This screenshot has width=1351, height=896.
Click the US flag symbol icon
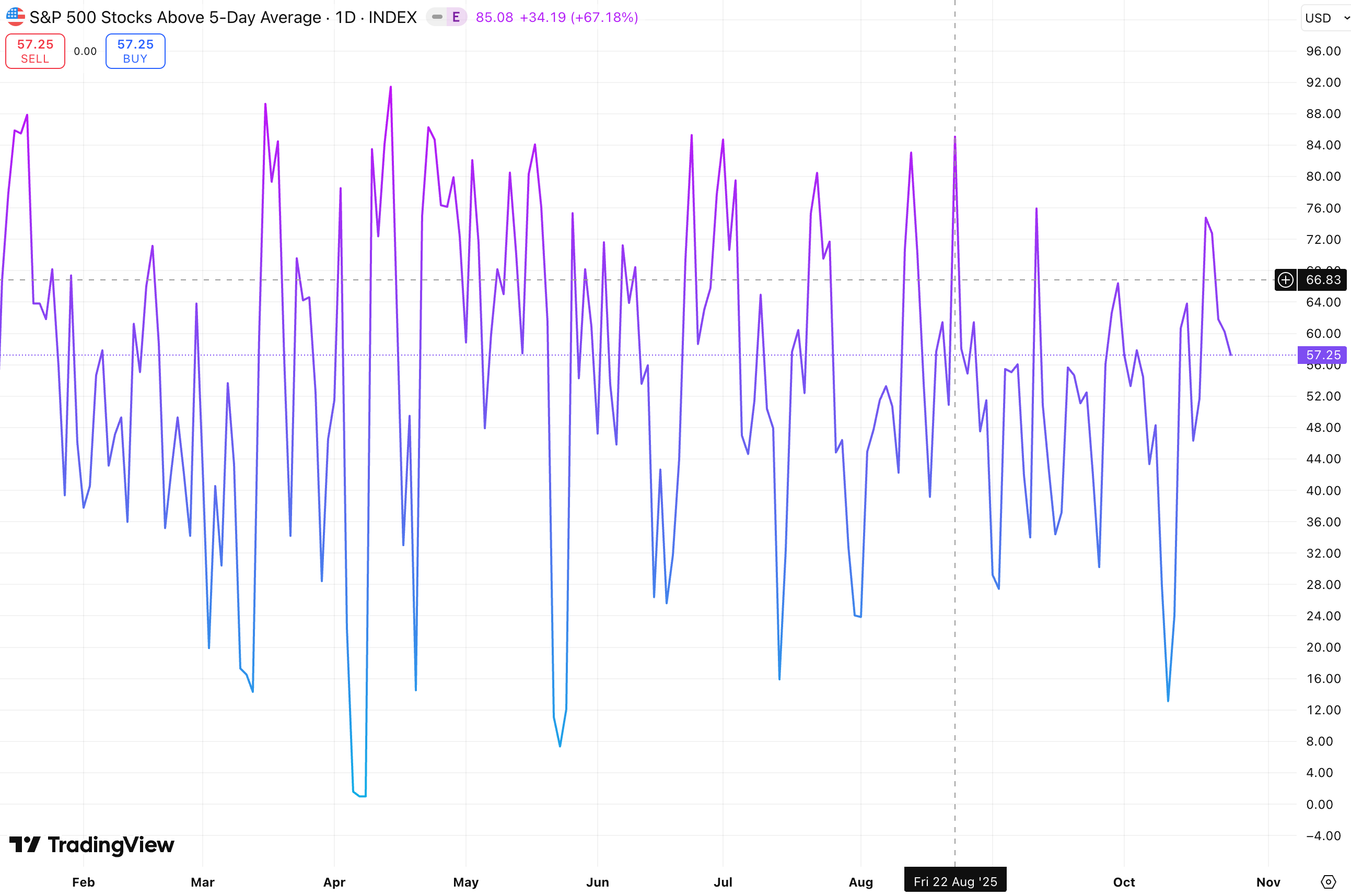pos(16,17)
